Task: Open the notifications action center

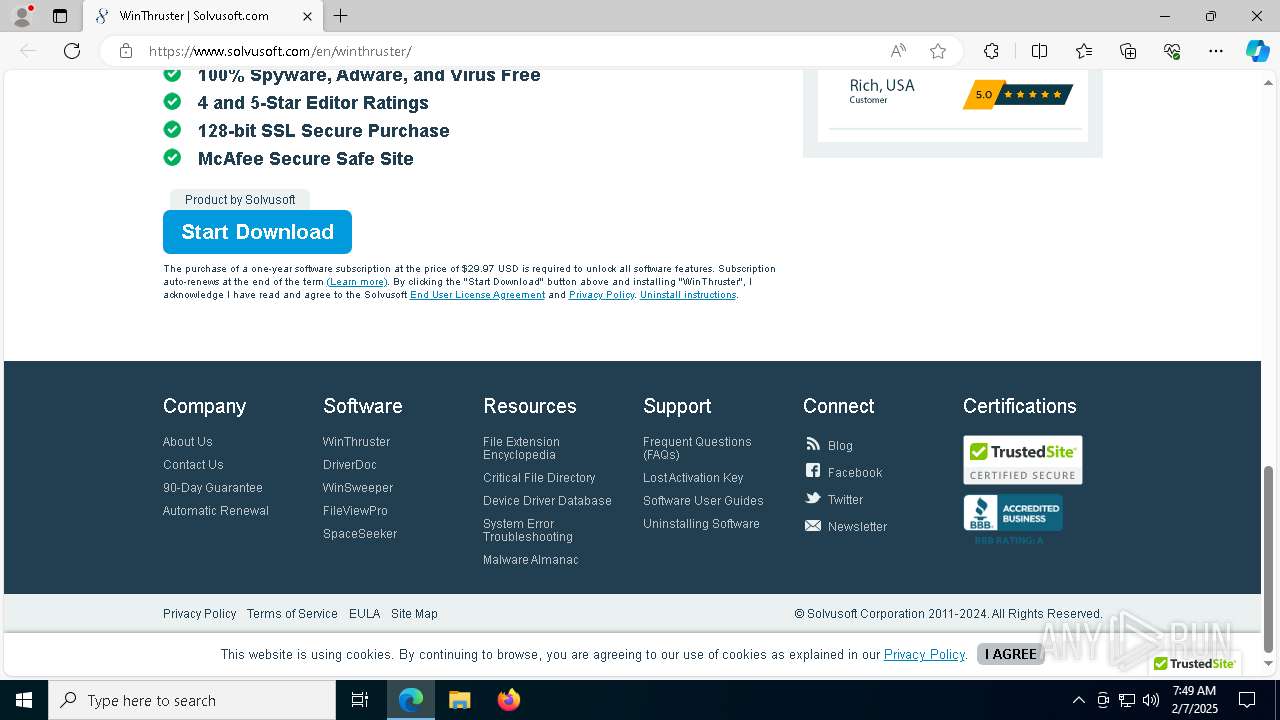Action: (x=1247, y=700)
